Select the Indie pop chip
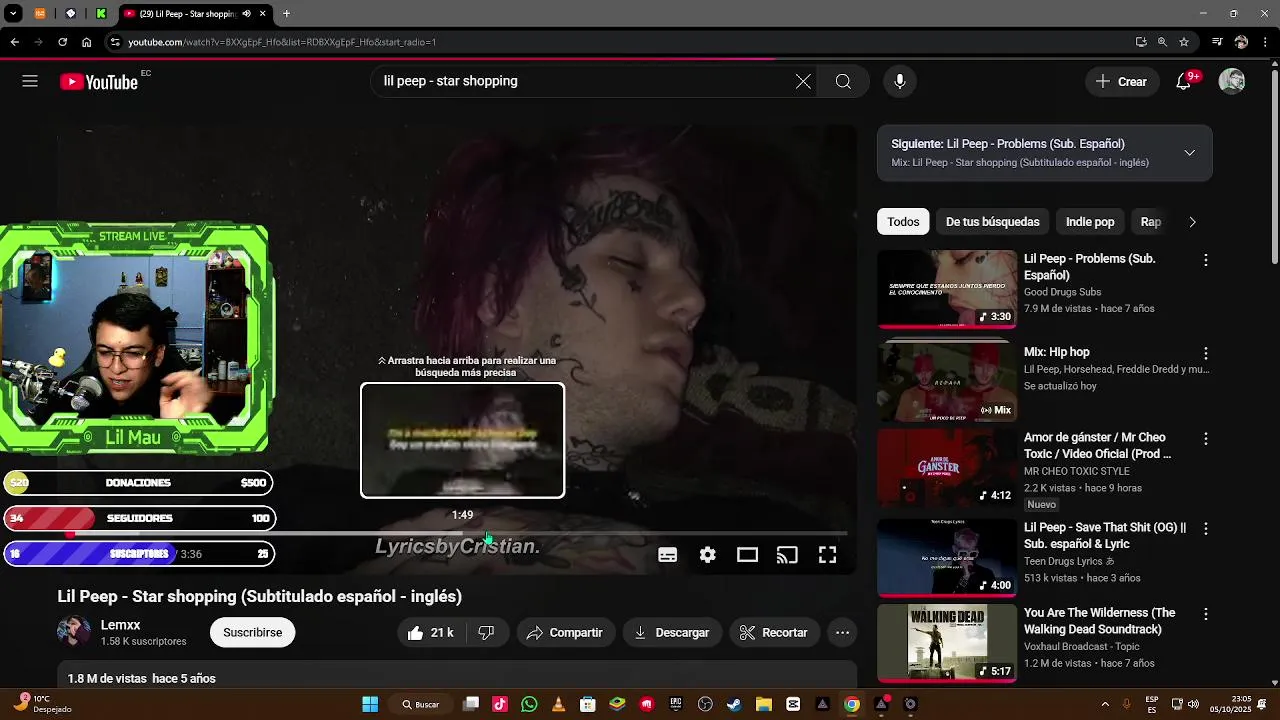 coord(1090,222)
